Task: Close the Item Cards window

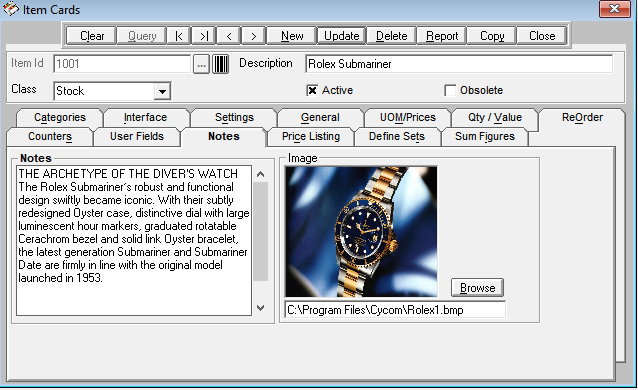Action: click(614, 9)
